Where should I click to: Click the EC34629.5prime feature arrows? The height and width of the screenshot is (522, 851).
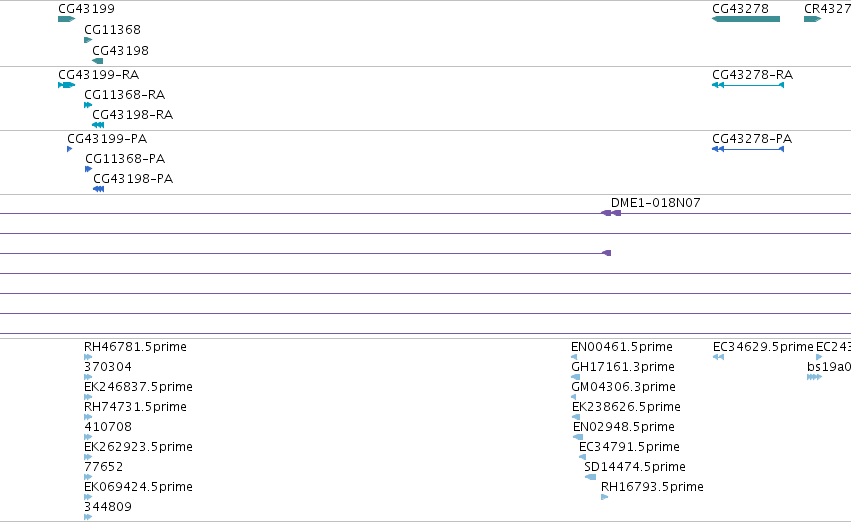718,357
